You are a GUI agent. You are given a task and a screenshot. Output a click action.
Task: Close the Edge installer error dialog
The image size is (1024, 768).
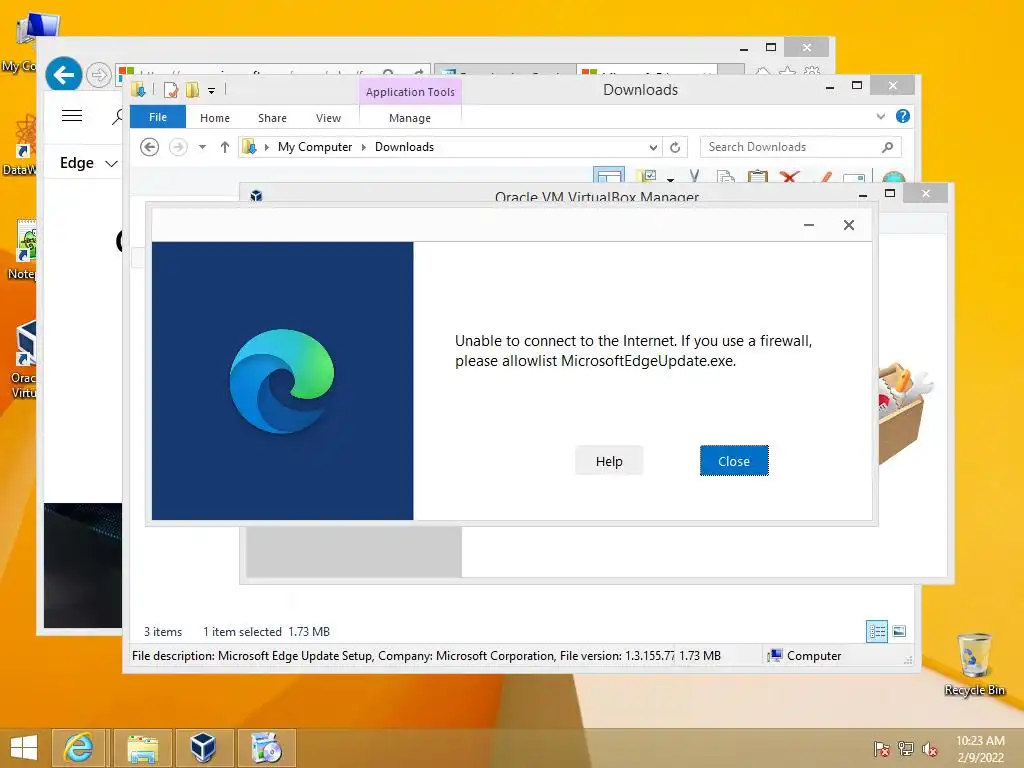coord(734,461)
